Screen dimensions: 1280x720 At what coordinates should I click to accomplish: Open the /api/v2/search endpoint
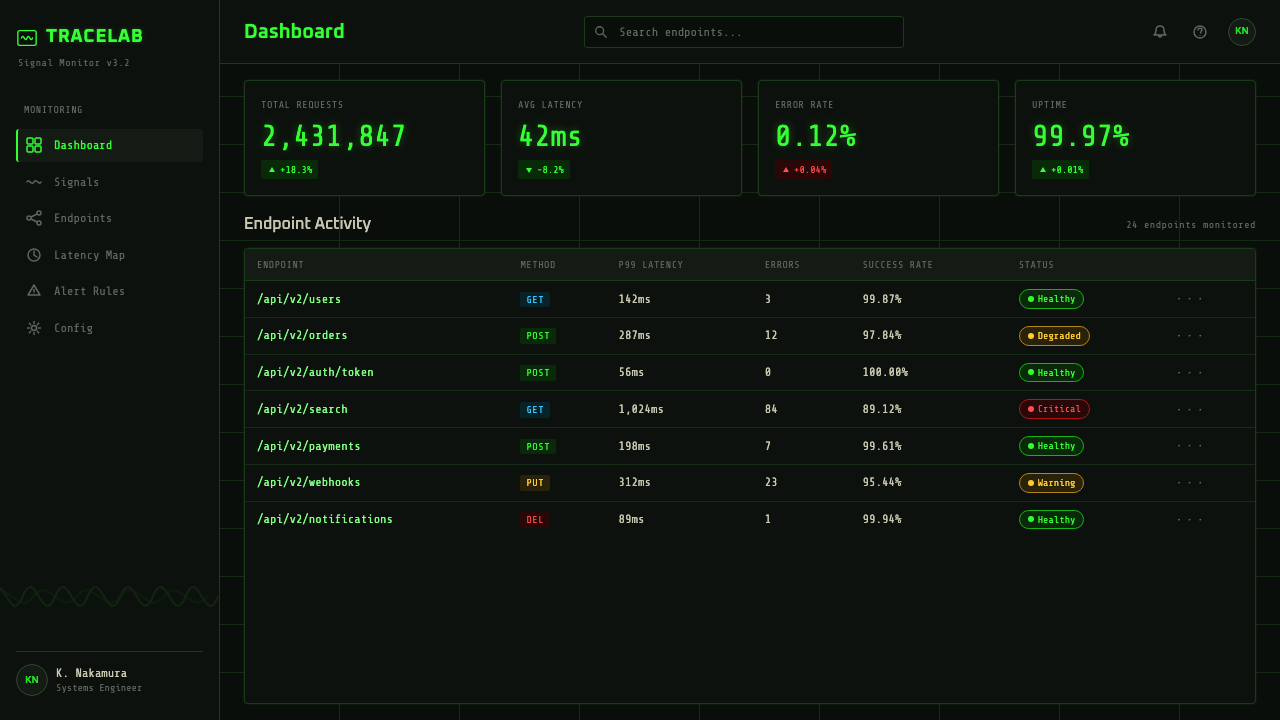click(302, 409)
